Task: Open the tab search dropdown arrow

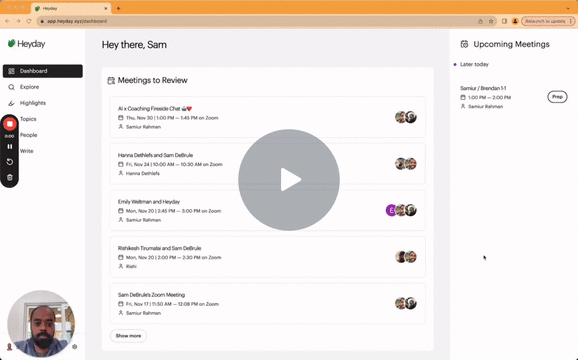Action: click(x=568, y=8)
